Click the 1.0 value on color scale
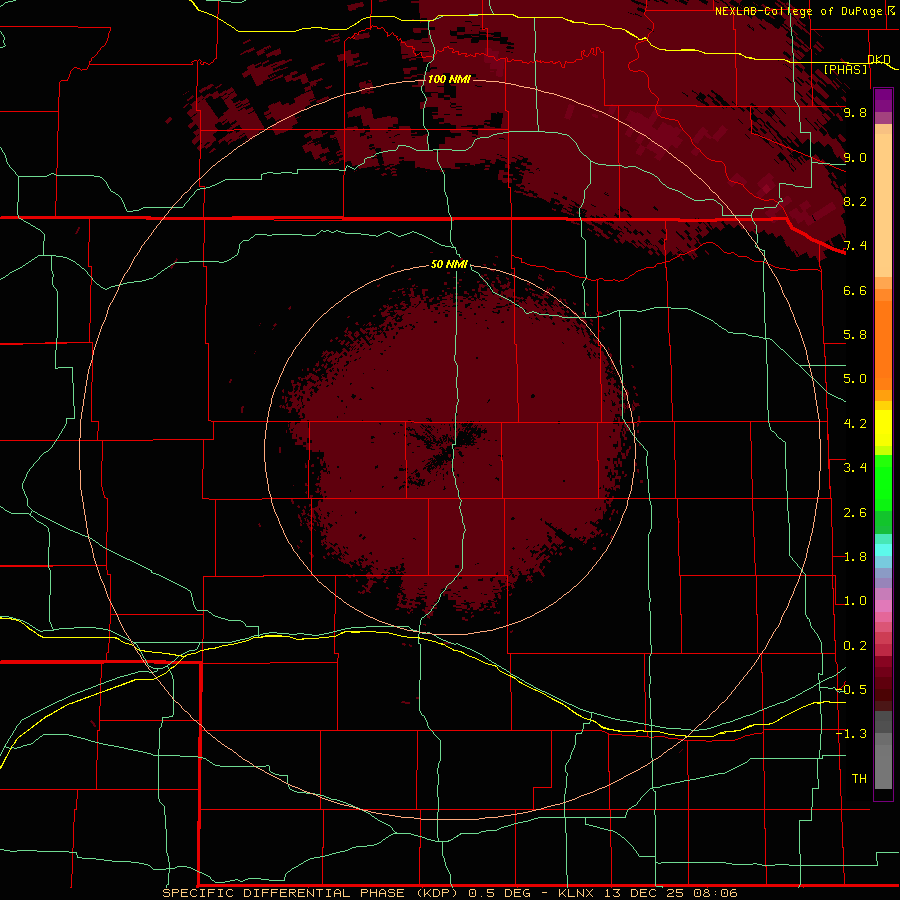 [x=855, y=601]
